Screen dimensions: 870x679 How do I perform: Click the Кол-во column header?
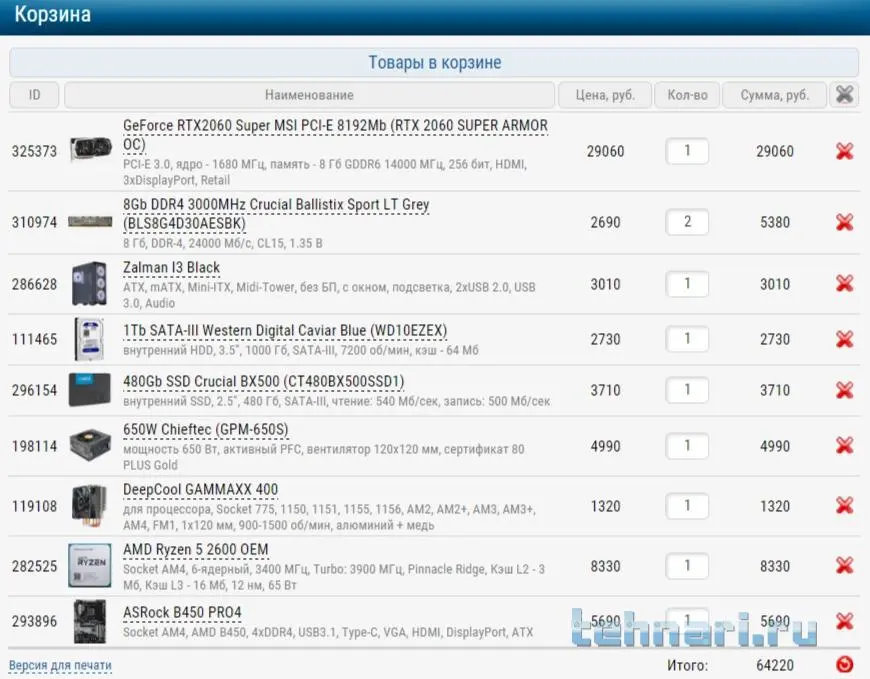[687, 95]
